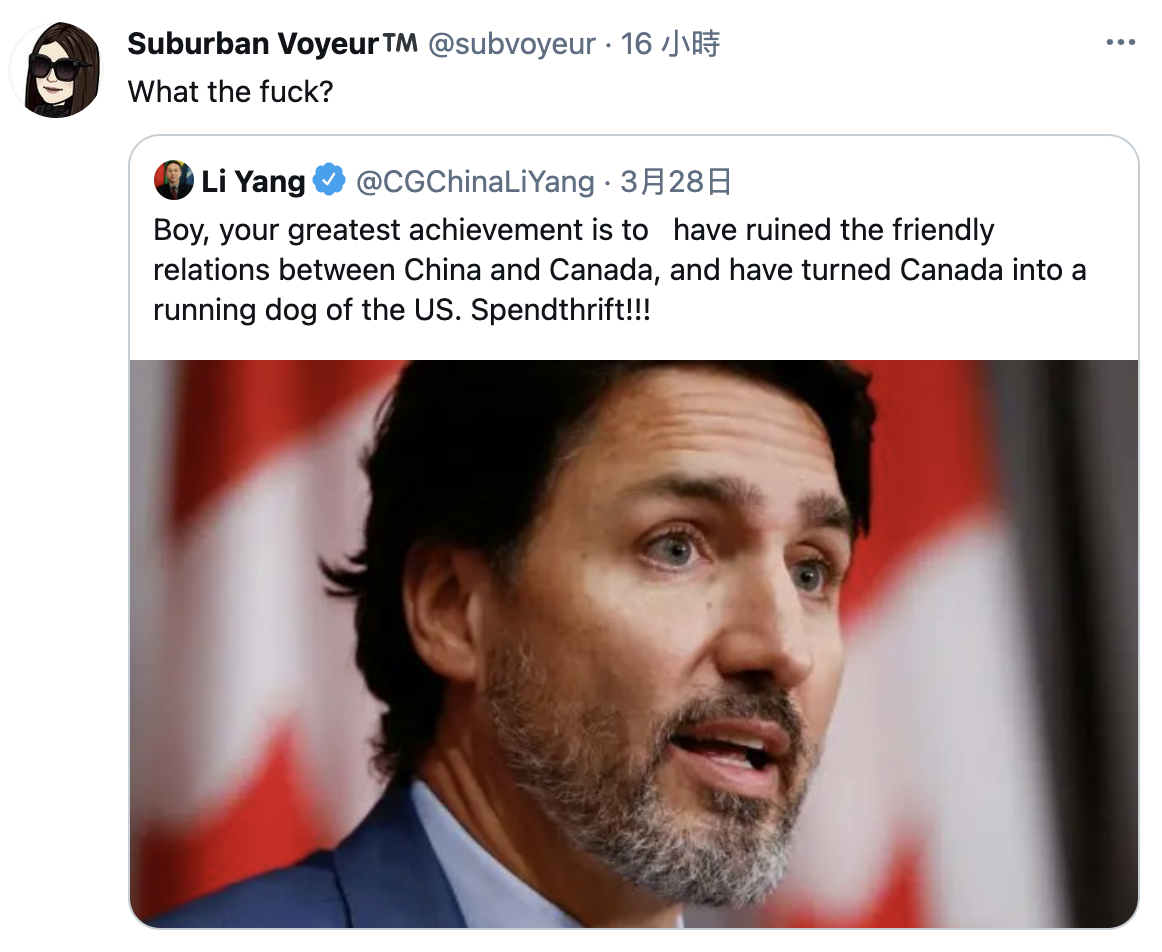Click the Li Yang profile avatar
1162x952 pixels.
point(173,181)
